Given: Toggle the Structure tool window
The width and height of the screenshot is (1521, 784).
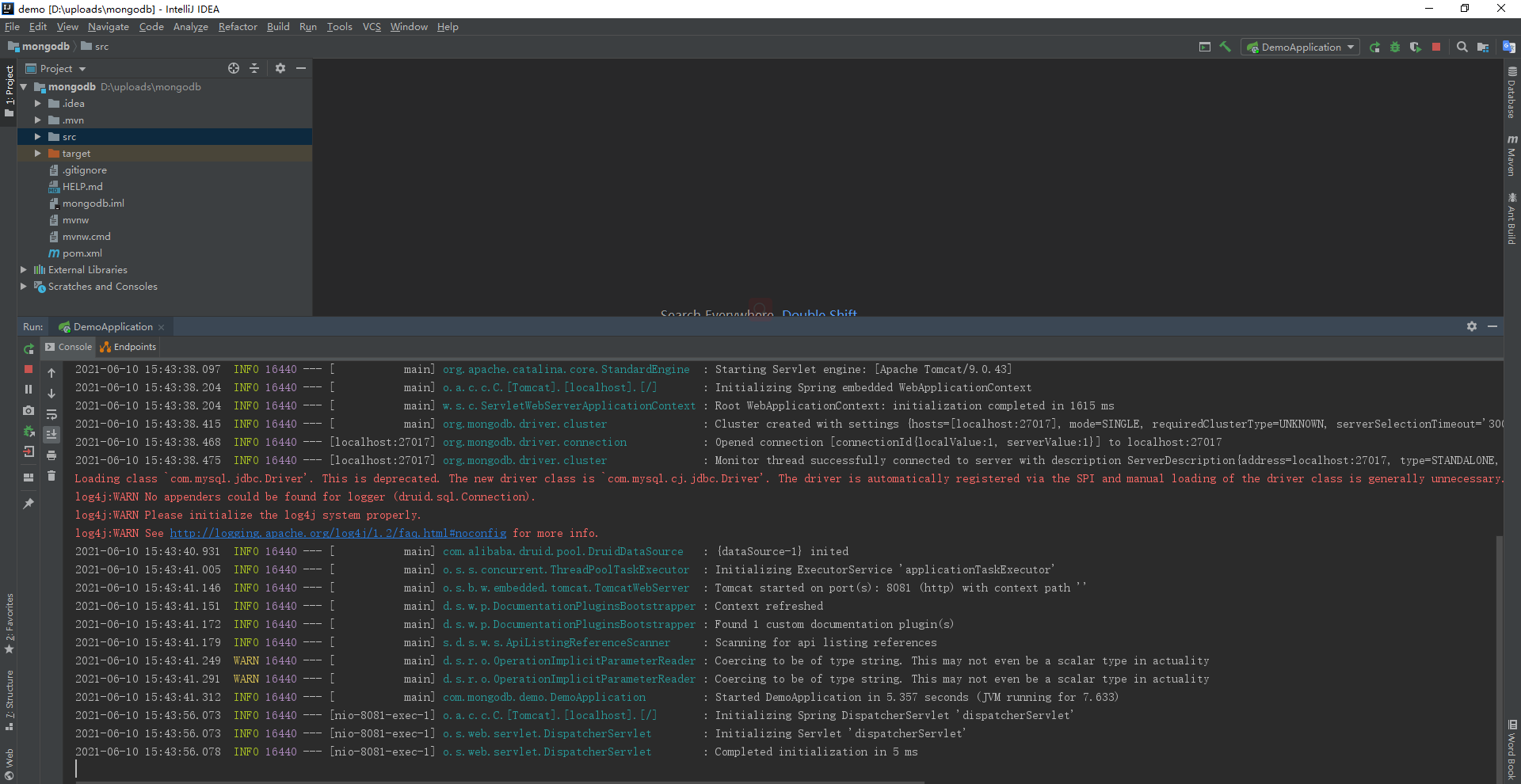Looking at the screenshot, I should 9,700.
